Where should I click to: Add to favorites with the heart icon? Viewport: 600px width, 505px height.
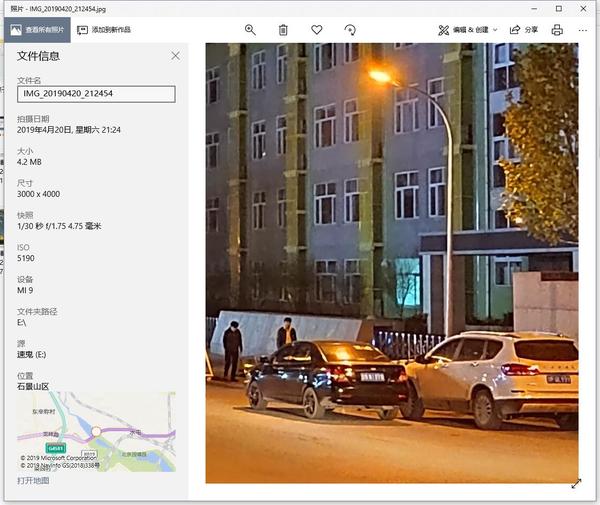(316, 29)
